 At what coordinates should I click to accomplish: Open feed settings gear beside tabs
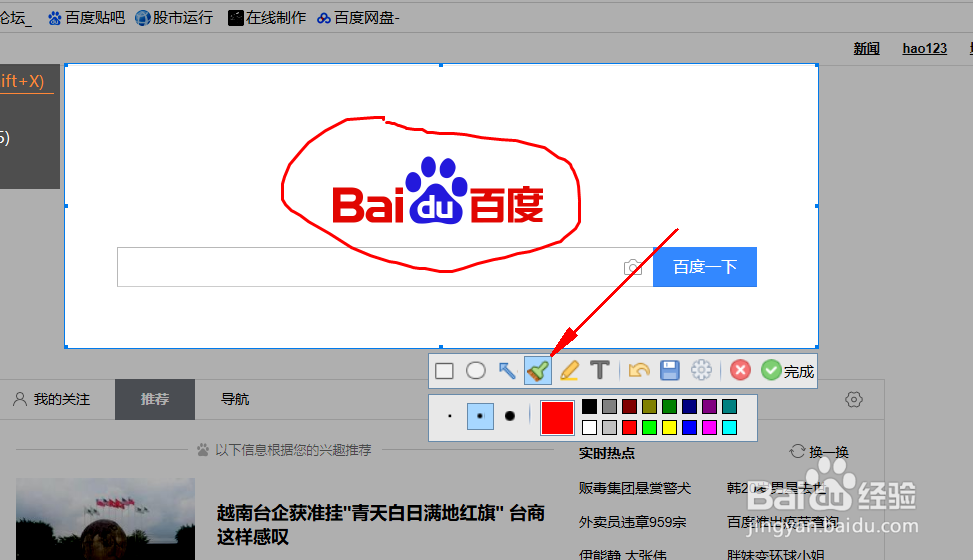tap(854, 399)
